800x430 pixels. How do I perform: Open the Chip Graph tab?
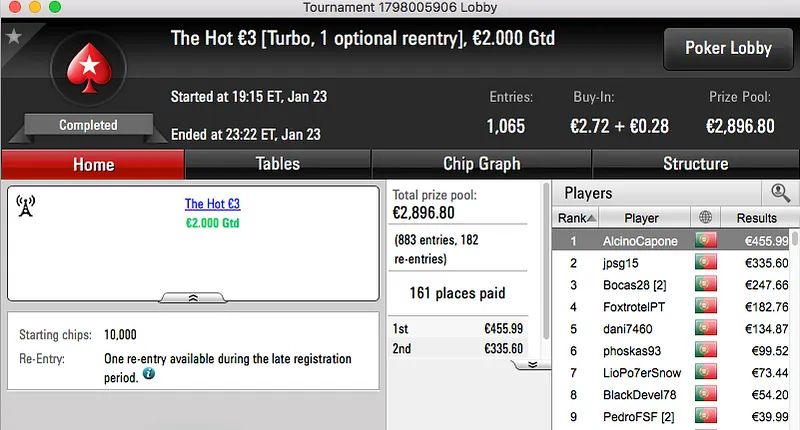tap(481, 164)
